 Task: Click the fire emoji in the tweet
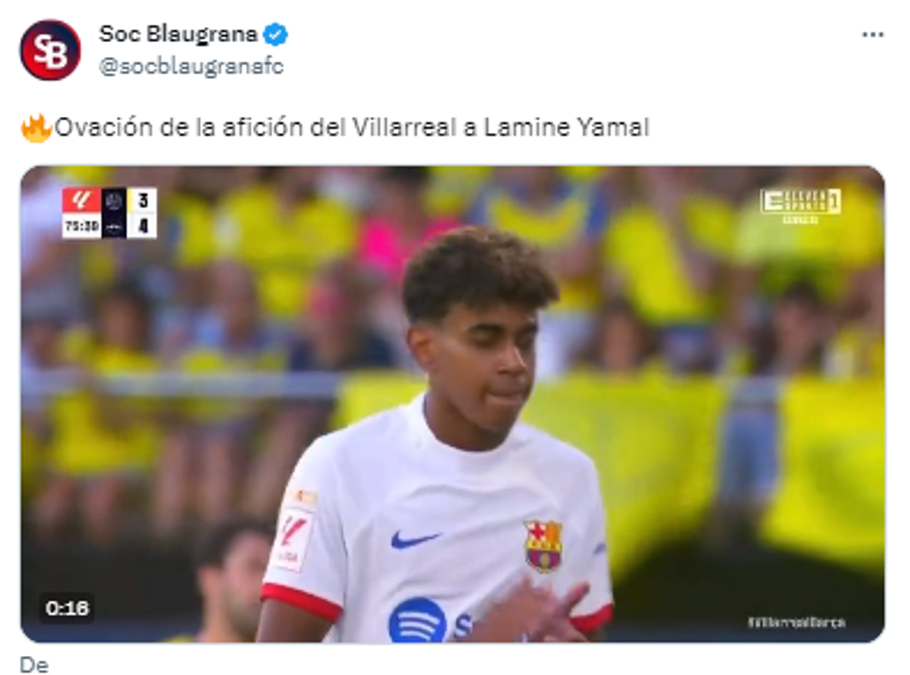36,128
